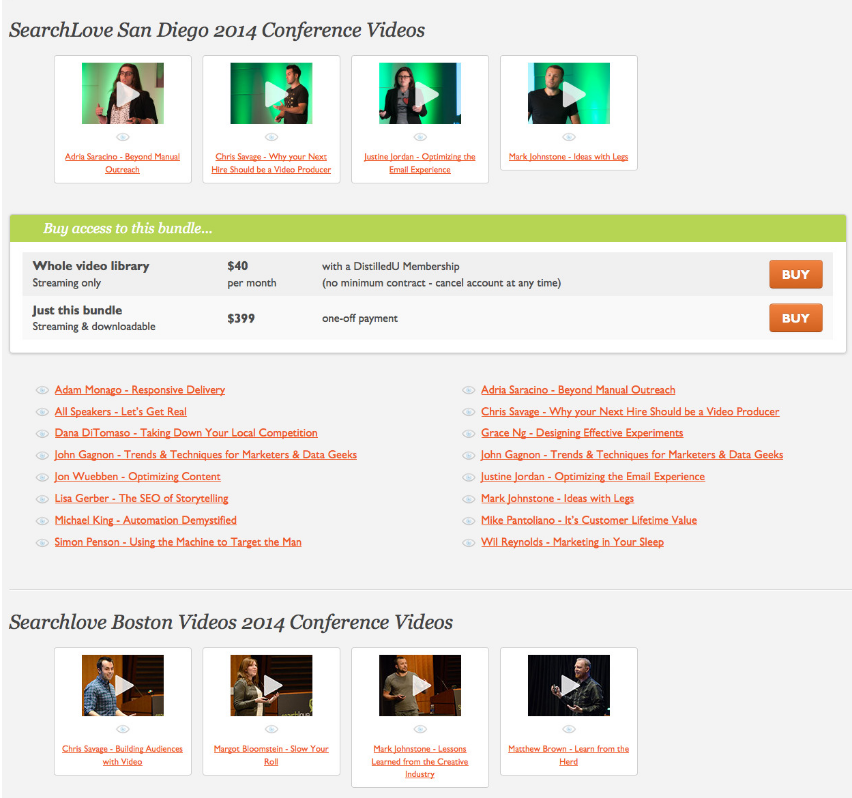Open Jon Wuebben Optimizing Content link
852x798 pixels.
137,476
